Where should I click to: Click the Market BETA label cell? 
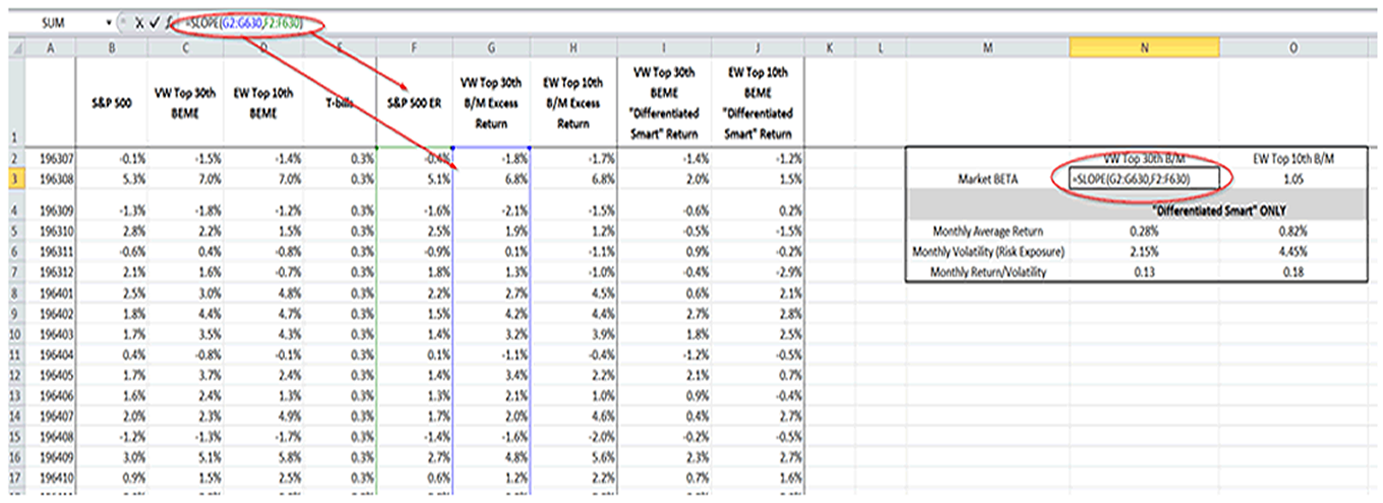click(987, 178)
